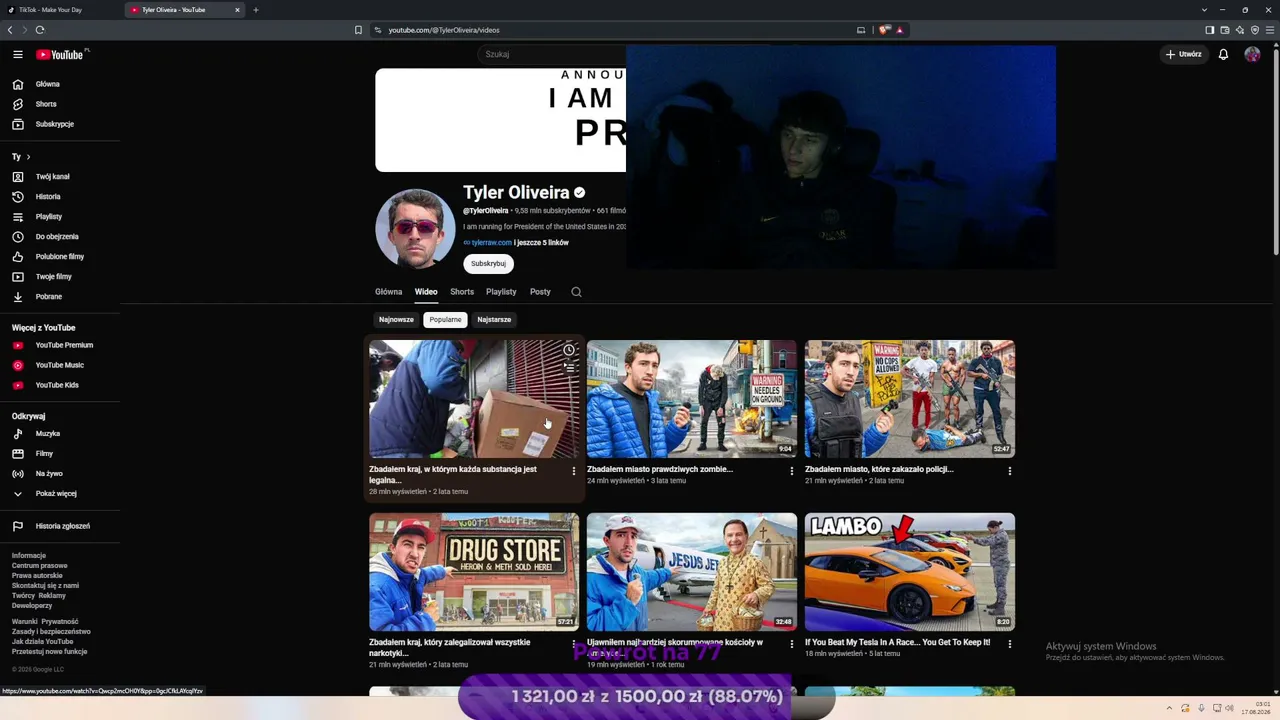Open the Brave VPN shield icon
This screenshot has height=720, width=1280.
pos(1255,30)
